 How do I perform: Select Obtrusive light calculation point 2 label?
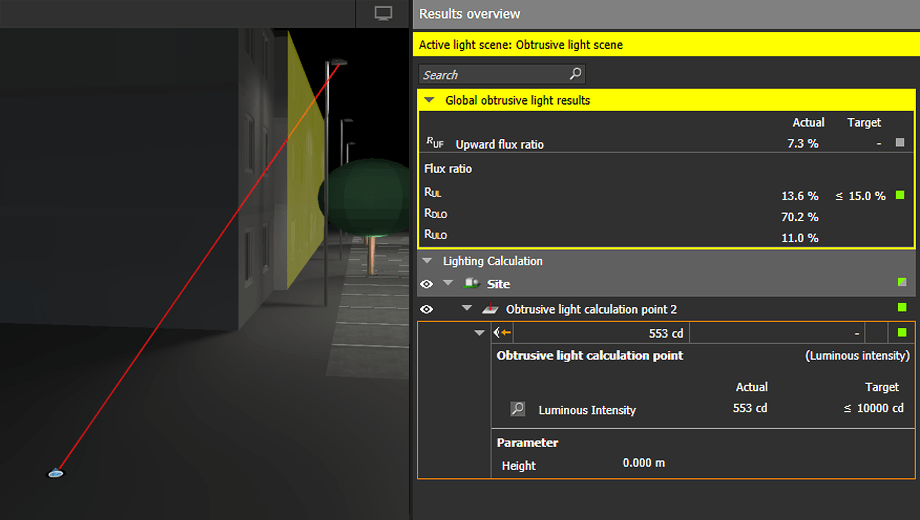tap(591, 309)
